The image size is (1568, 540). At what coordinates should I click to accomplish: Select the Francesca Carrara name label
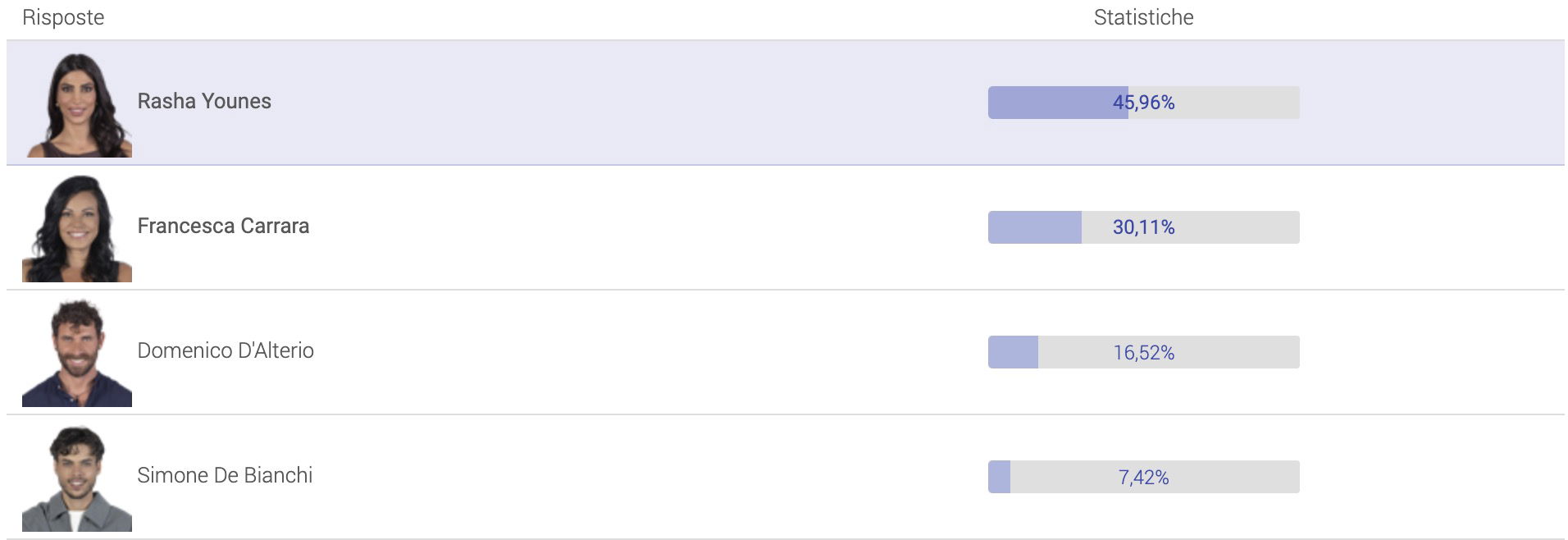tap(223, 226)
